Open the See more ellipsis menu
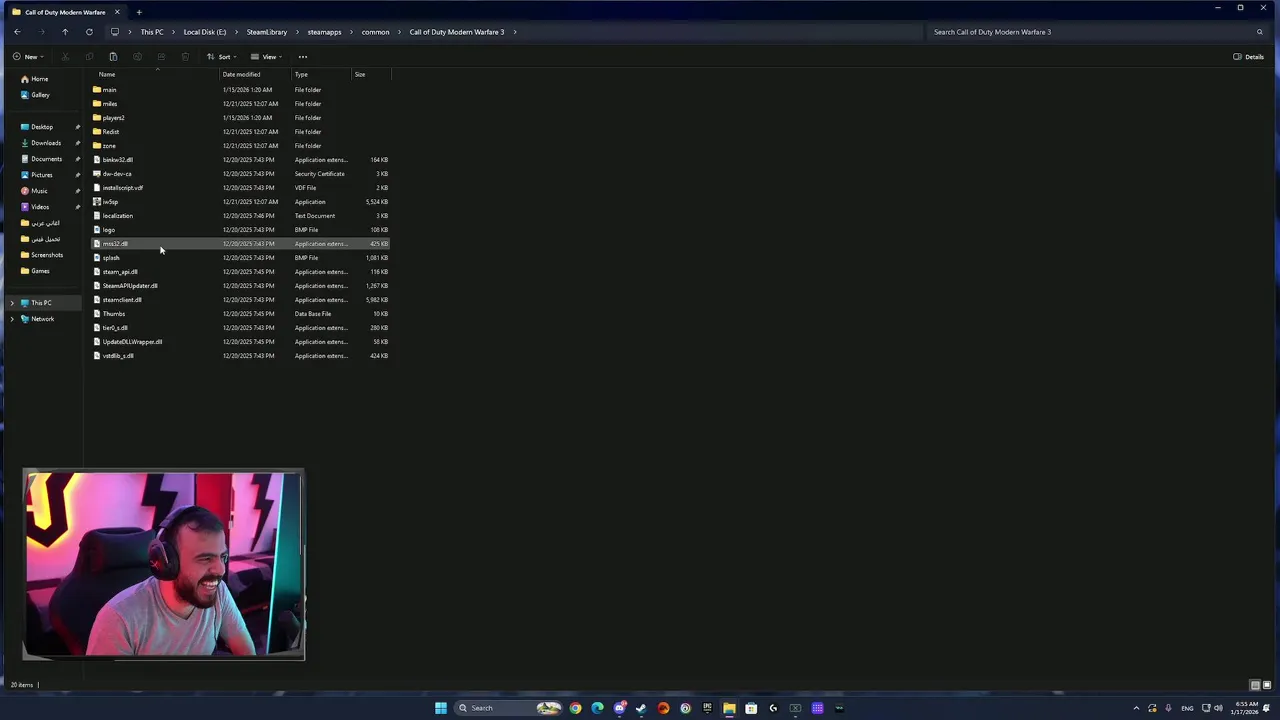 [x=303, y=57]
